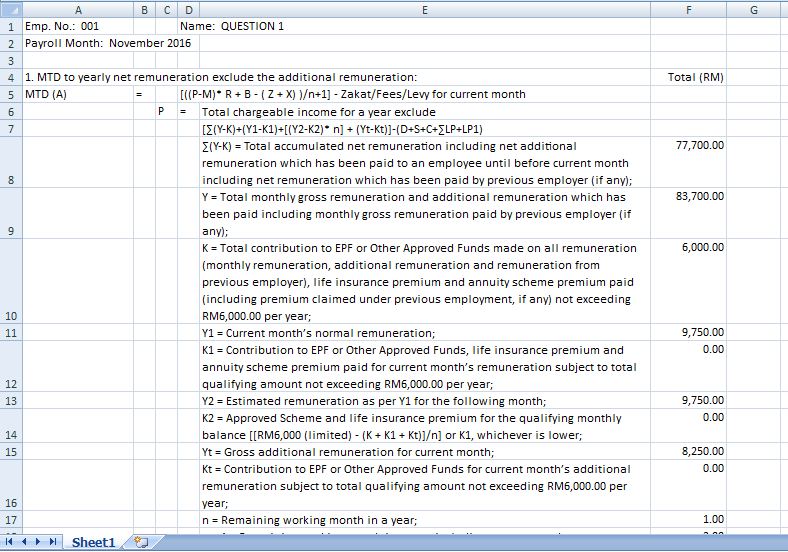The image size is (788, 552).
Task: Click the '1. MTD to yearly net remuneration' heading
Action: 221,77
